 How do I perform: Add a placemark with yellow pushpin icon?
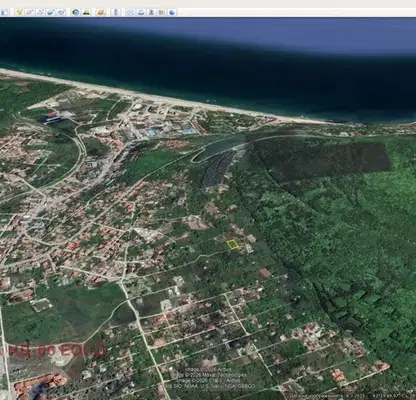19,13
